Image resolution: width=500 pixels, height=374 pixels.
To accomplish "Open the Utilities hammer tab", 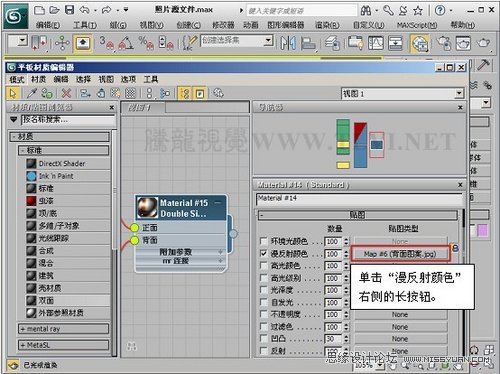I will [483, 65].
